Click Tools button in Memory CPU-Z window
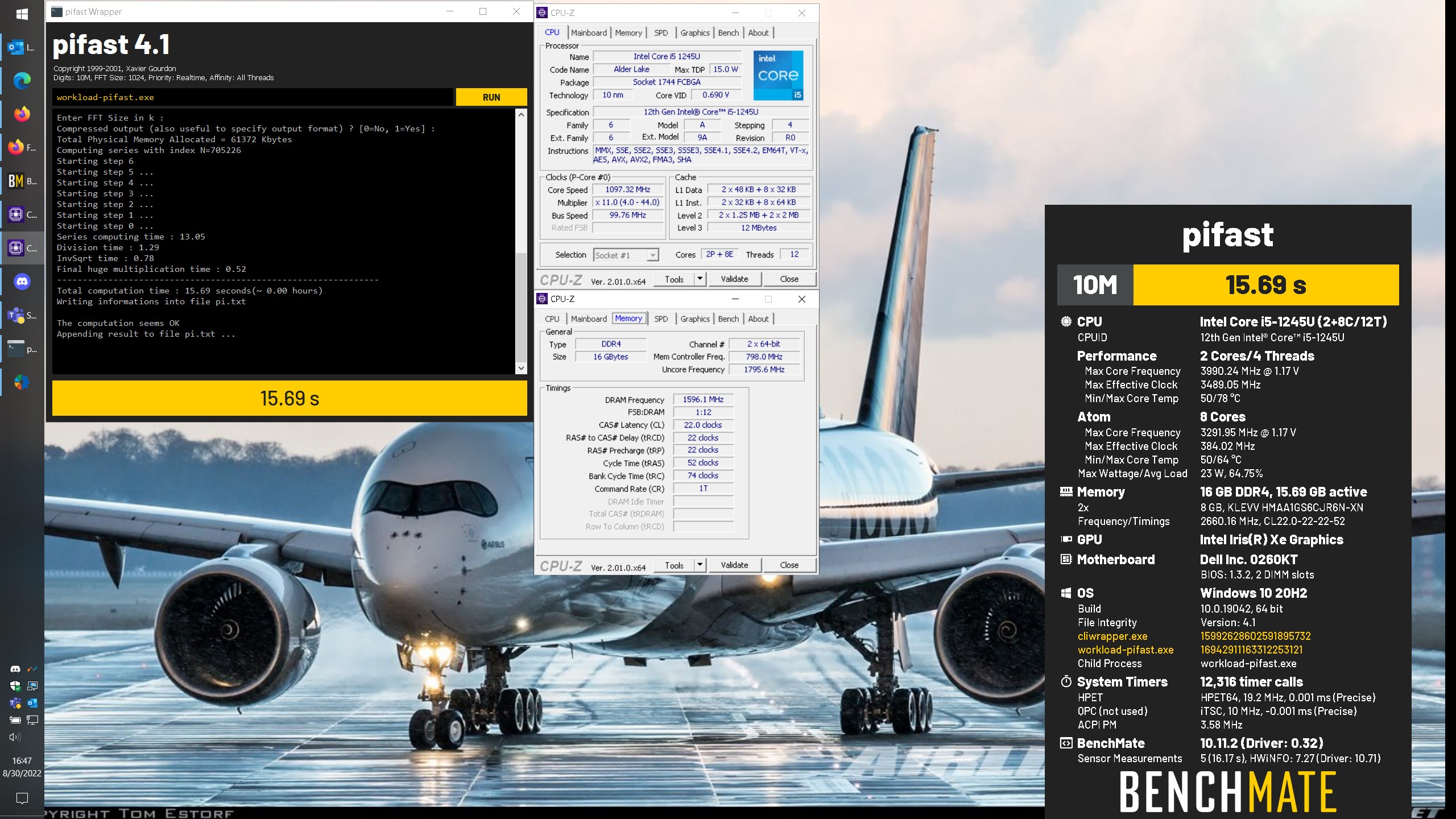1456x819 pixels. pyautogui.click(x=674, y=565)
